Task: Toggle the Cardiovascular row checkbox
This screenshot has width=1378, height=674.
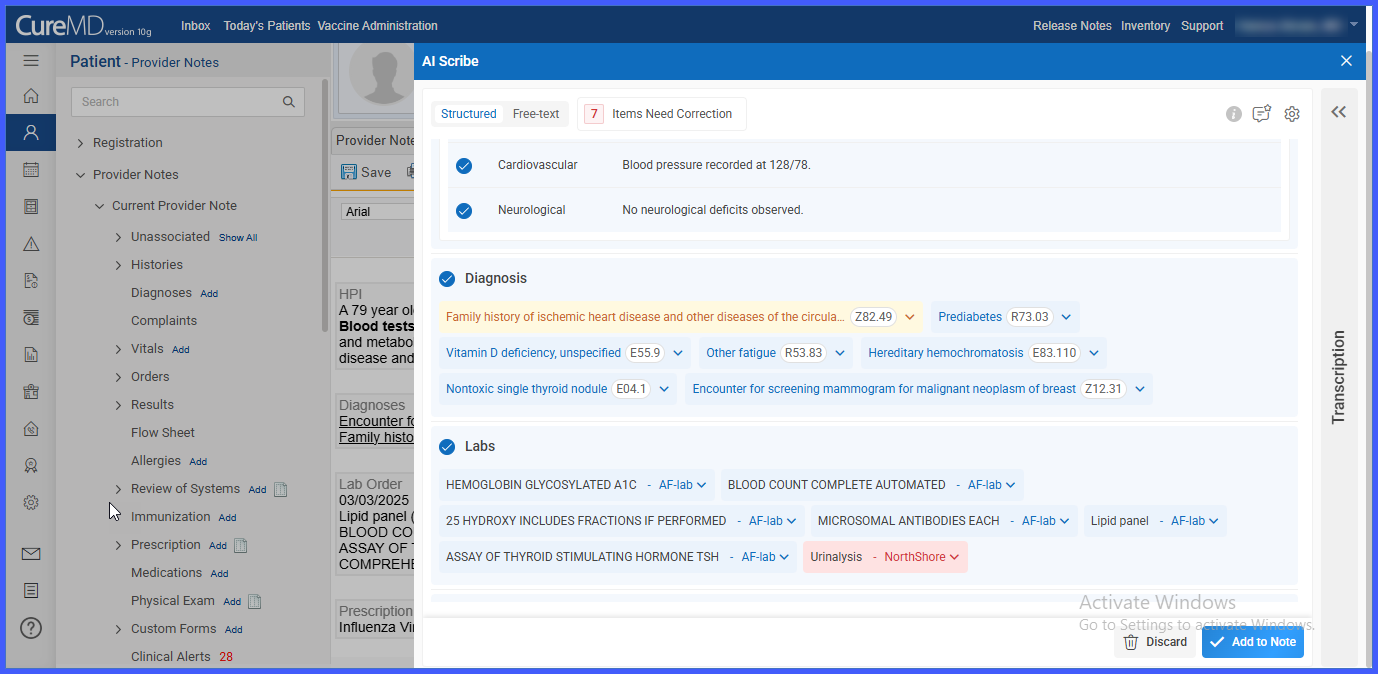Action: tap(464, 165)
